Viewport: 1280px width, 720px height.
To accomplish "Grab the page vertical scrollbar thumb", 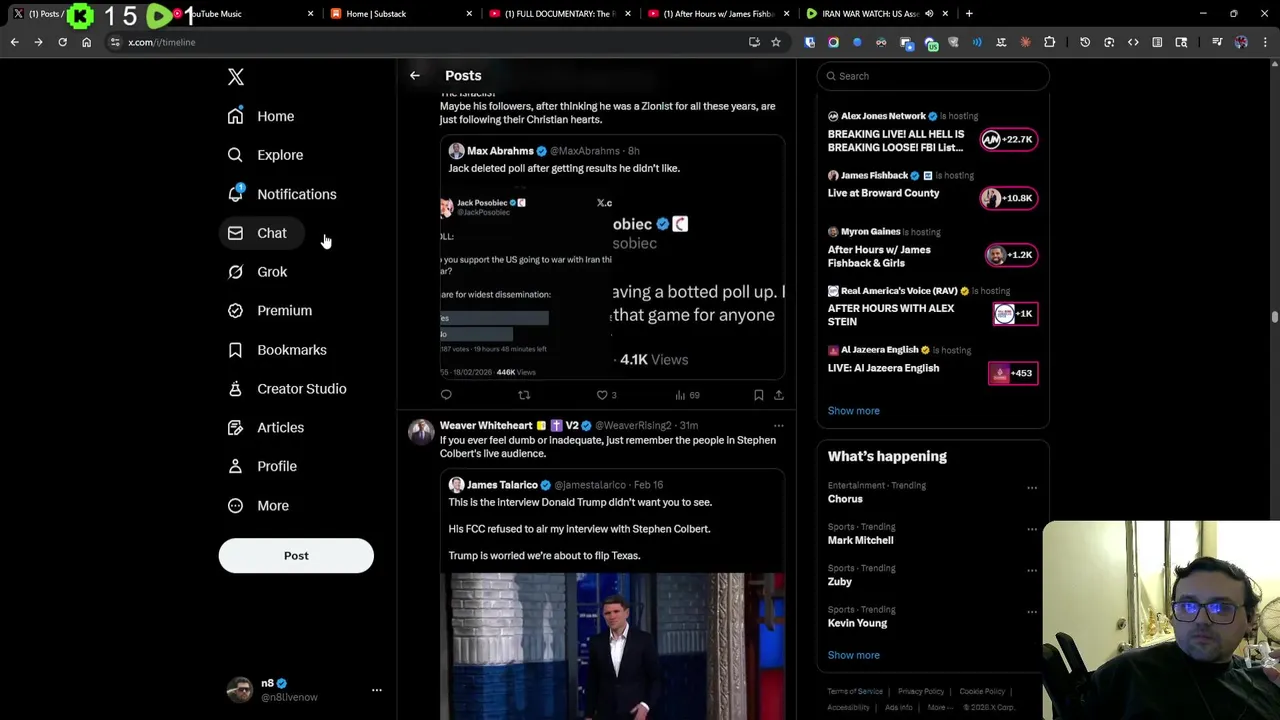I will pos(1274,316).
